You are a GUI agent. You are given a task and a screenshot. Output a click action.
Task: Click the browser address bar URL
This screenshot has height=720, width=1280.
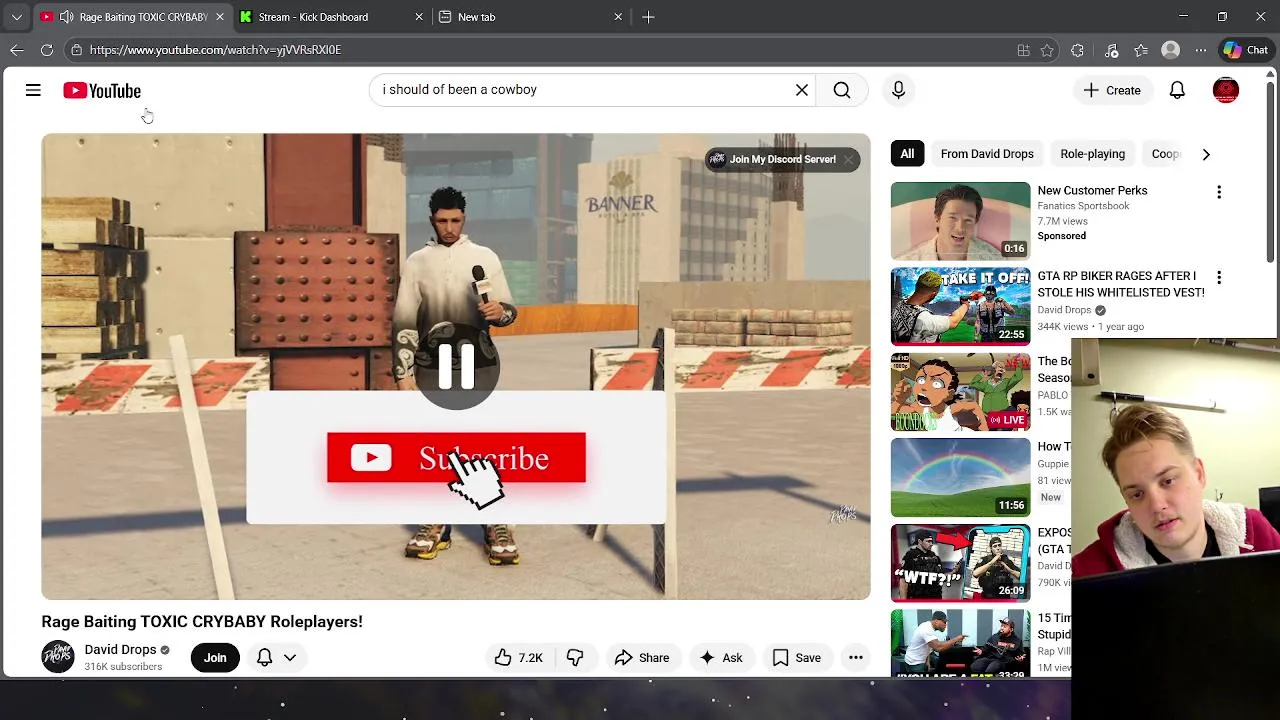click(x=215, y=50)
